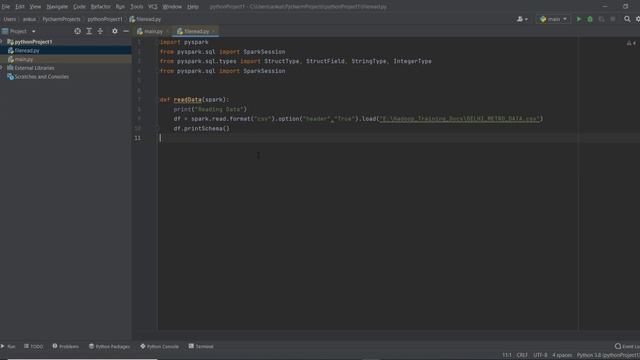This screenshot has width=640, height=360.
Task: Run the main configuration with green play
Action: pyautogui.click(x=578, y=19)
